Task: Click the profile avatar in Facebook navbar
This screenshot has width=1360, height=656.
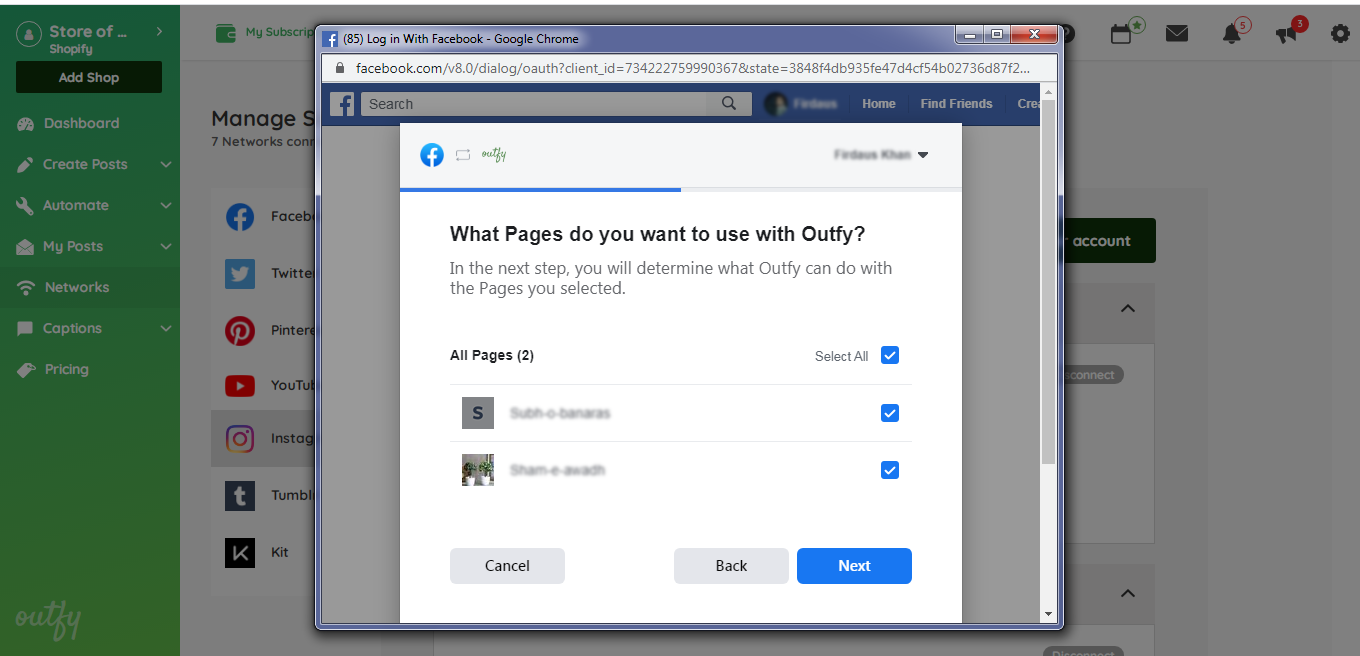Action: click(776, 104)
